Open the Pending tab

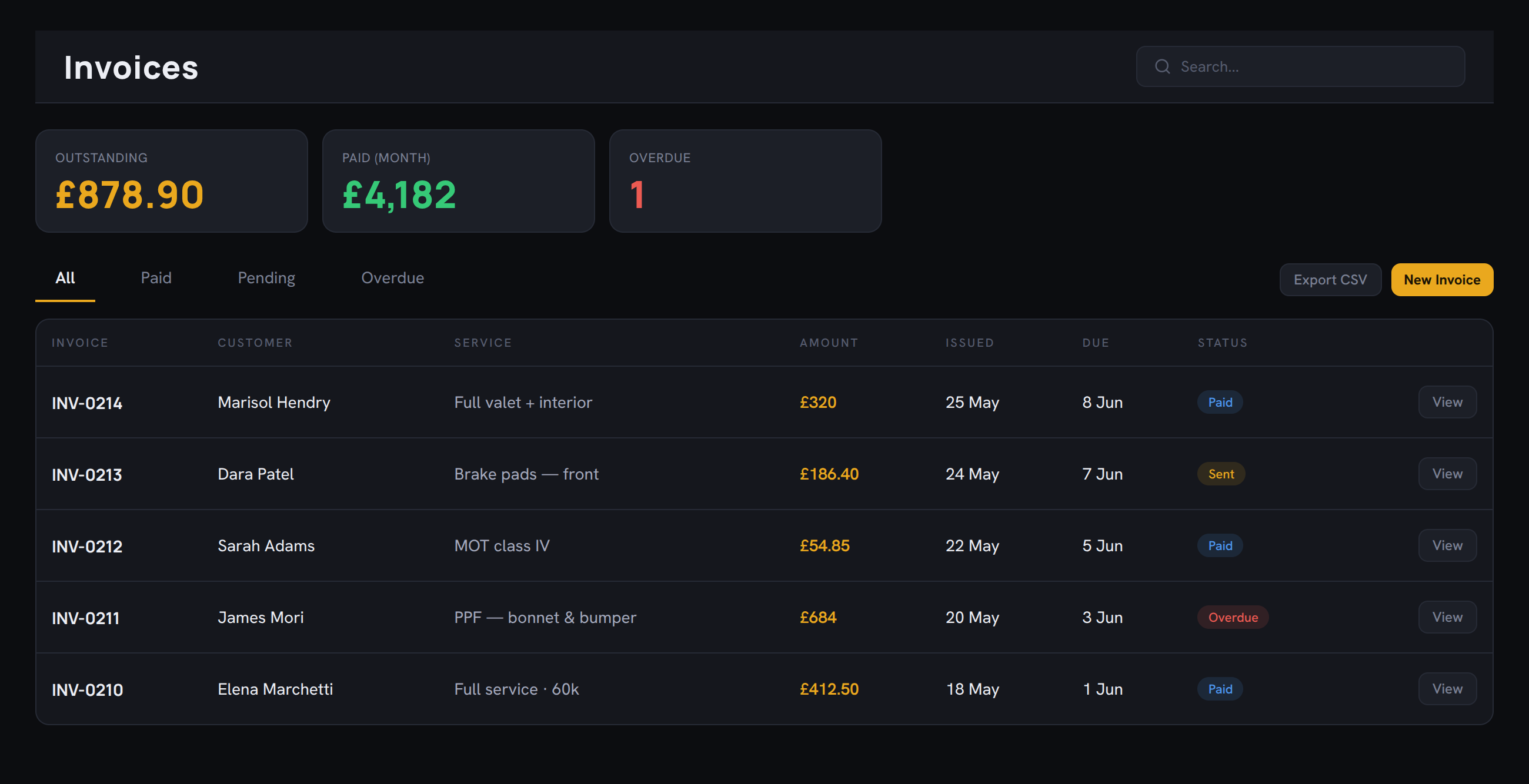click(266, 278)
